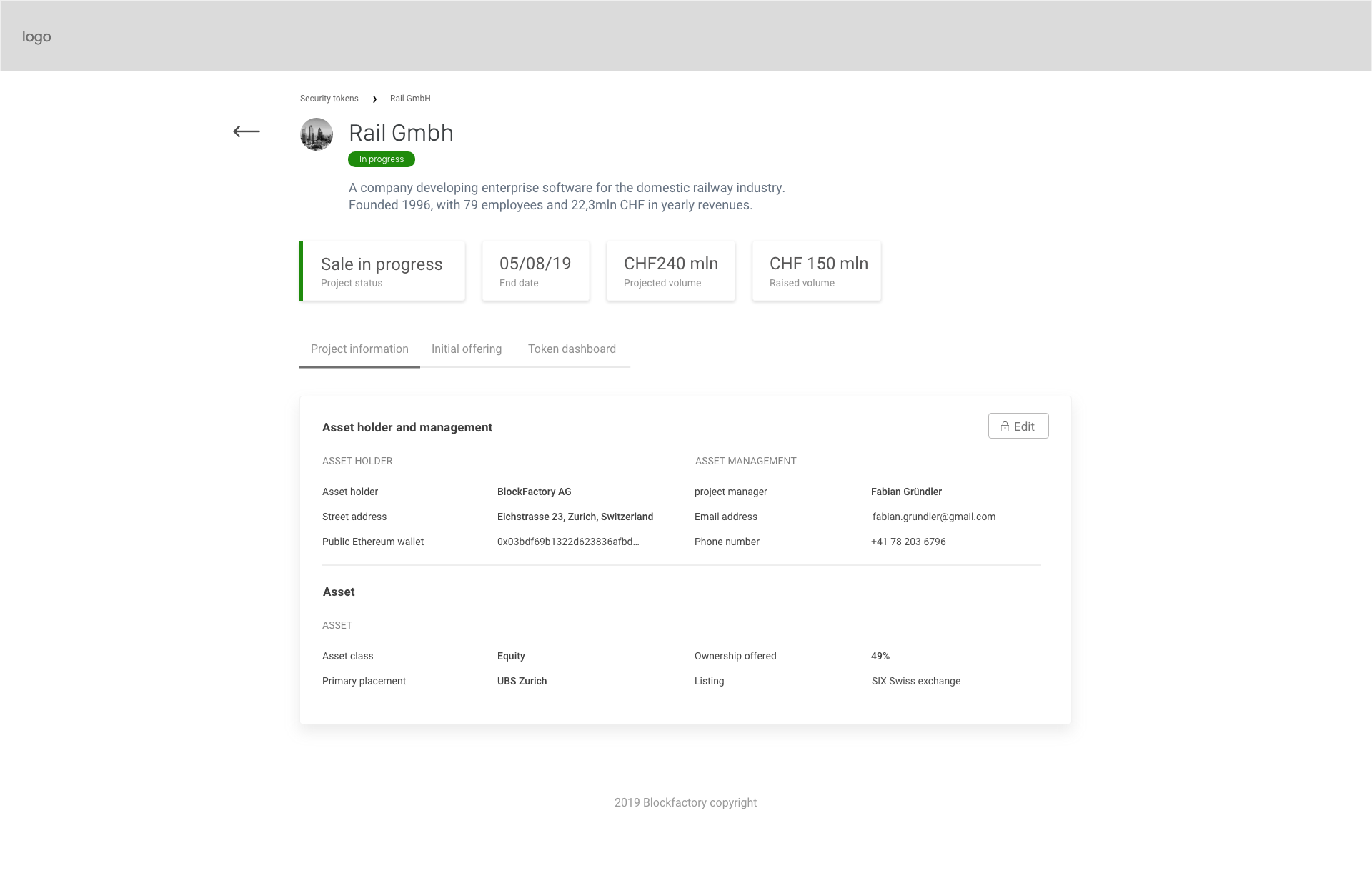Click the lock icon in Edit button
Image resolution: width=1372 pixels, height=883 pixels.
tap(1005, 426)
